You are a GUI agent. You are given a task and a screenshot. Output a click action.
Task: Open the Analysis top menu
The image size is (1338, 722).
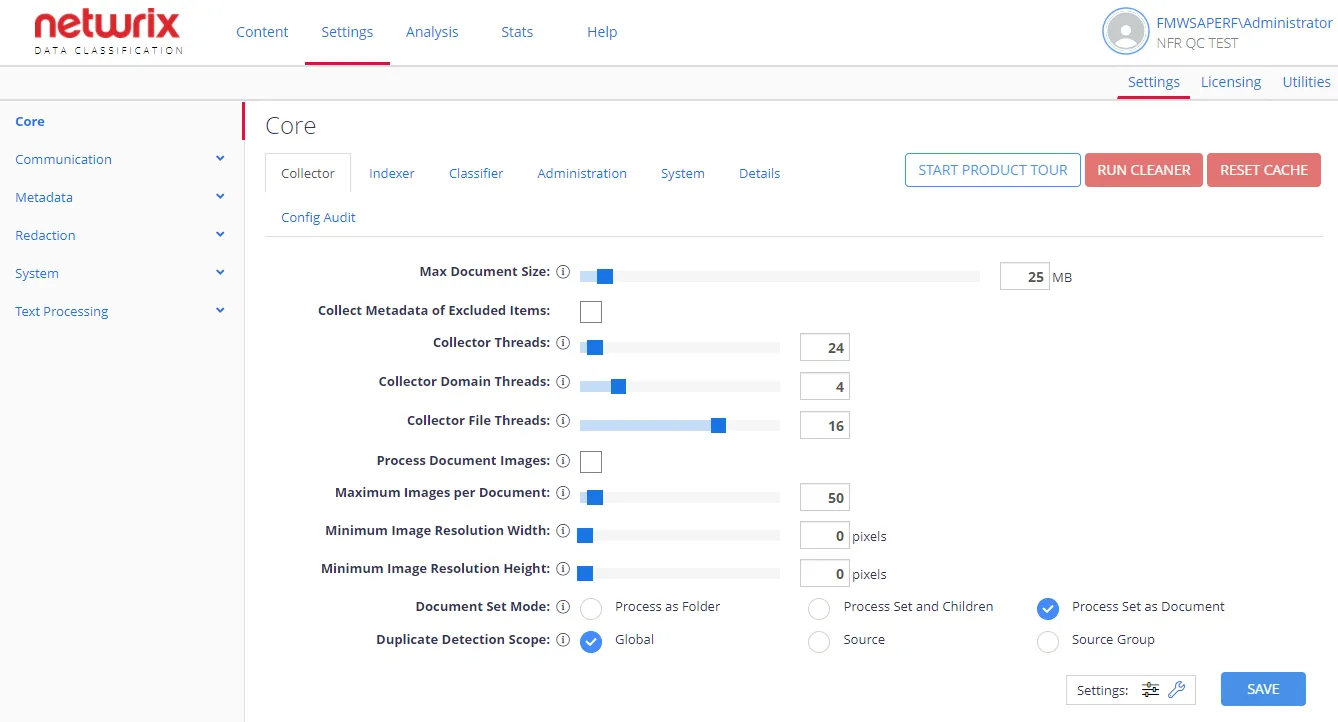(x=432, y=32)
